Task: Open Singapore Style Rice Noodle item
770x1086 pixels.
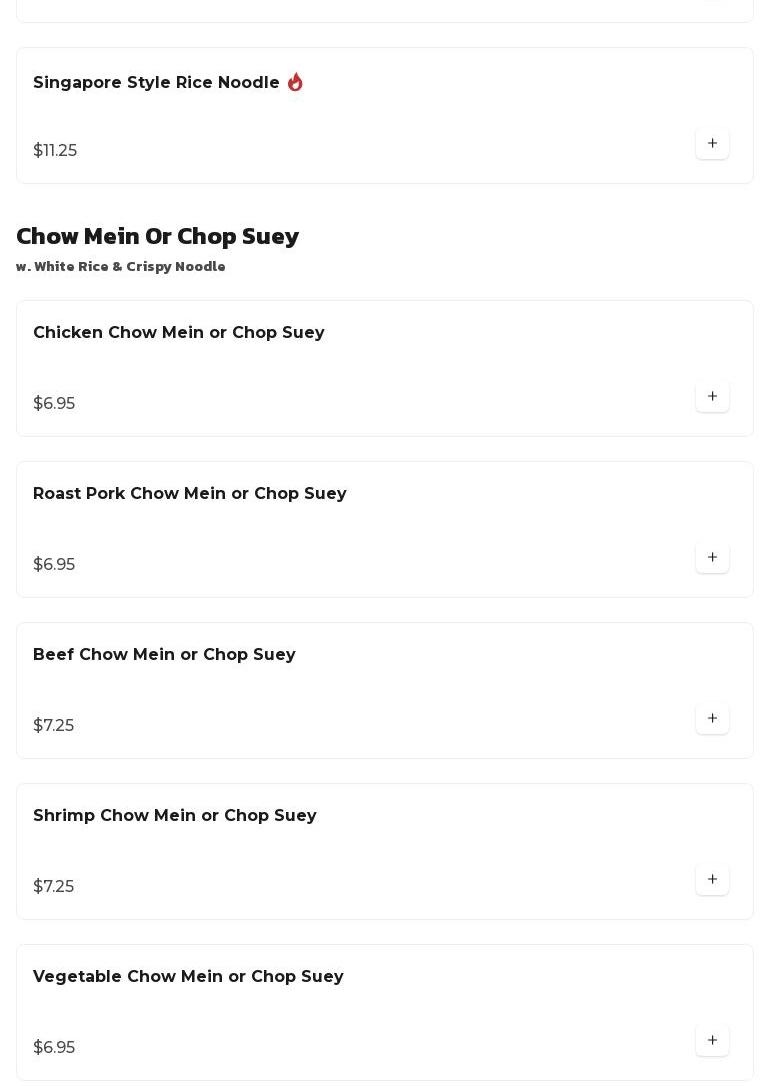Action: click(x=156, y=83)
